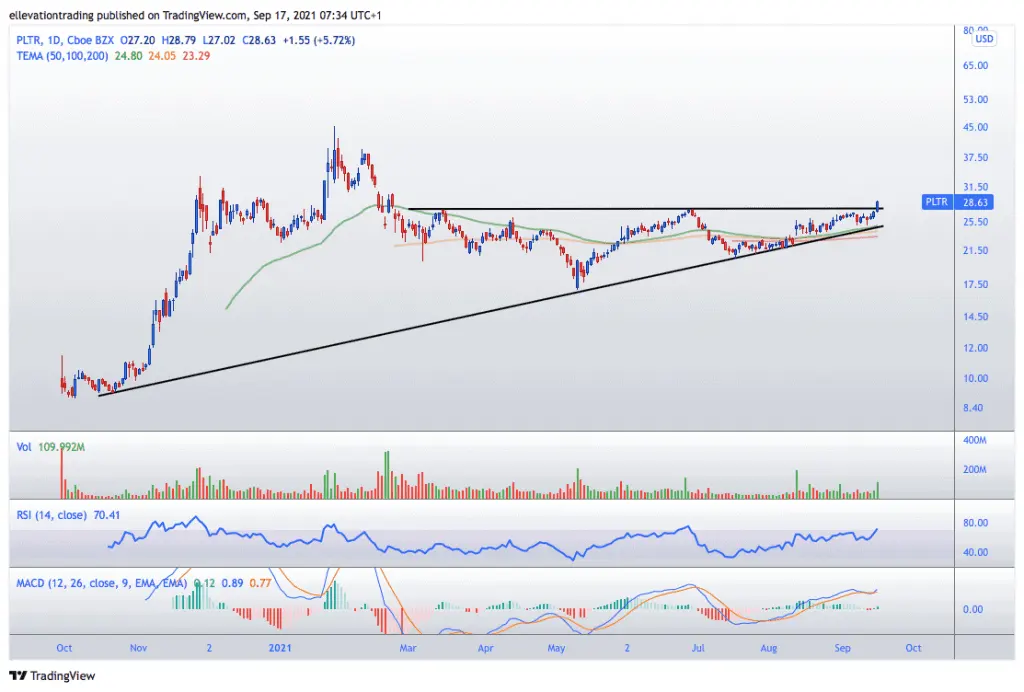Image resolution: width=1024 pixels, height=692 pixels.
Task: Click the 14.50 price axis label
Action: click(x=975, y=317)
